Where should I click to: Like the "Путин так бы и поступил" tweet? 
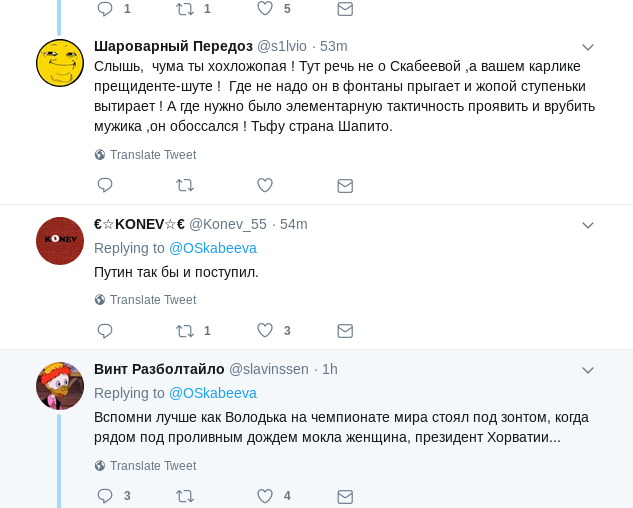pos(265,330)
